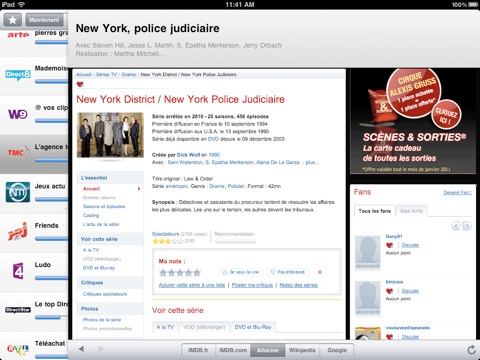Select the Jeux actu program entry
This screenshot has height=360, width=480.
click(x=34, y=193)
